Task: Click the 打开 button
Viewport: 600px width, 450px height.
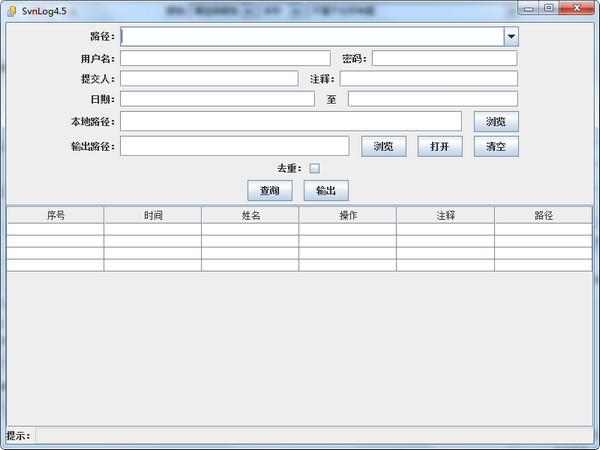Action: [x=440, y=146]
